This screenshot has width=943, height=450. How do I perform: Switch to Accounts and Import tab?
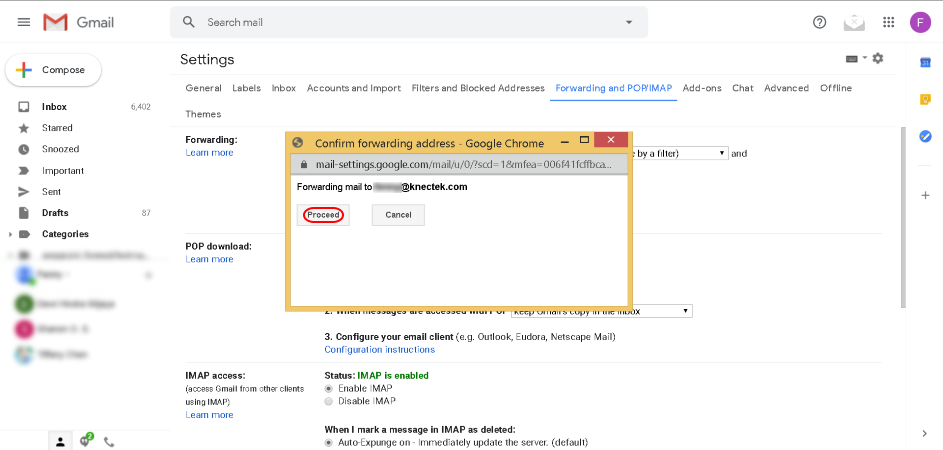(x=354, y=88)
